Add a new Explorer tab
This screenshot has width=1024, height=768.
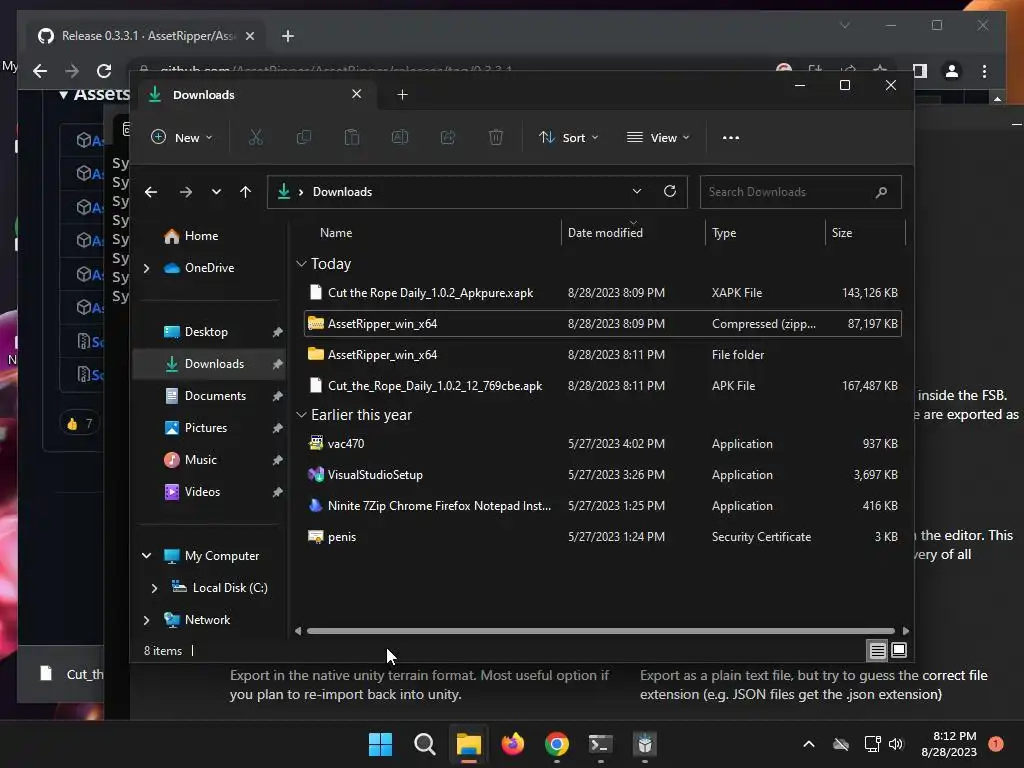click(402, 95)
